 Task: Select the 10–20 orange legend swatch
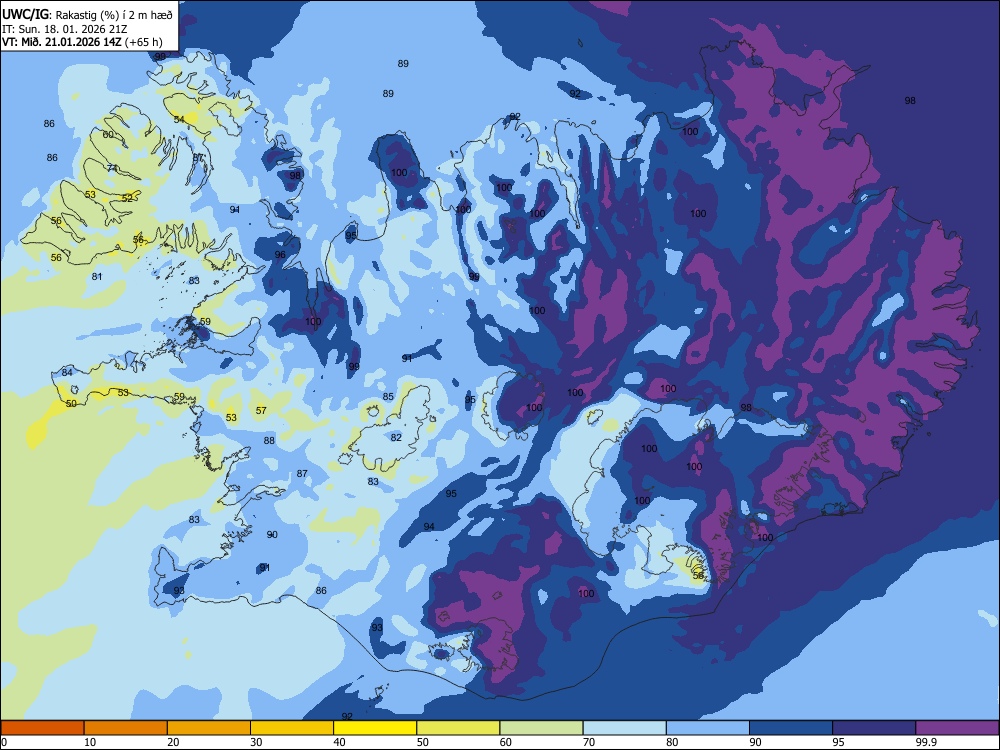click(x=126, y=728)
